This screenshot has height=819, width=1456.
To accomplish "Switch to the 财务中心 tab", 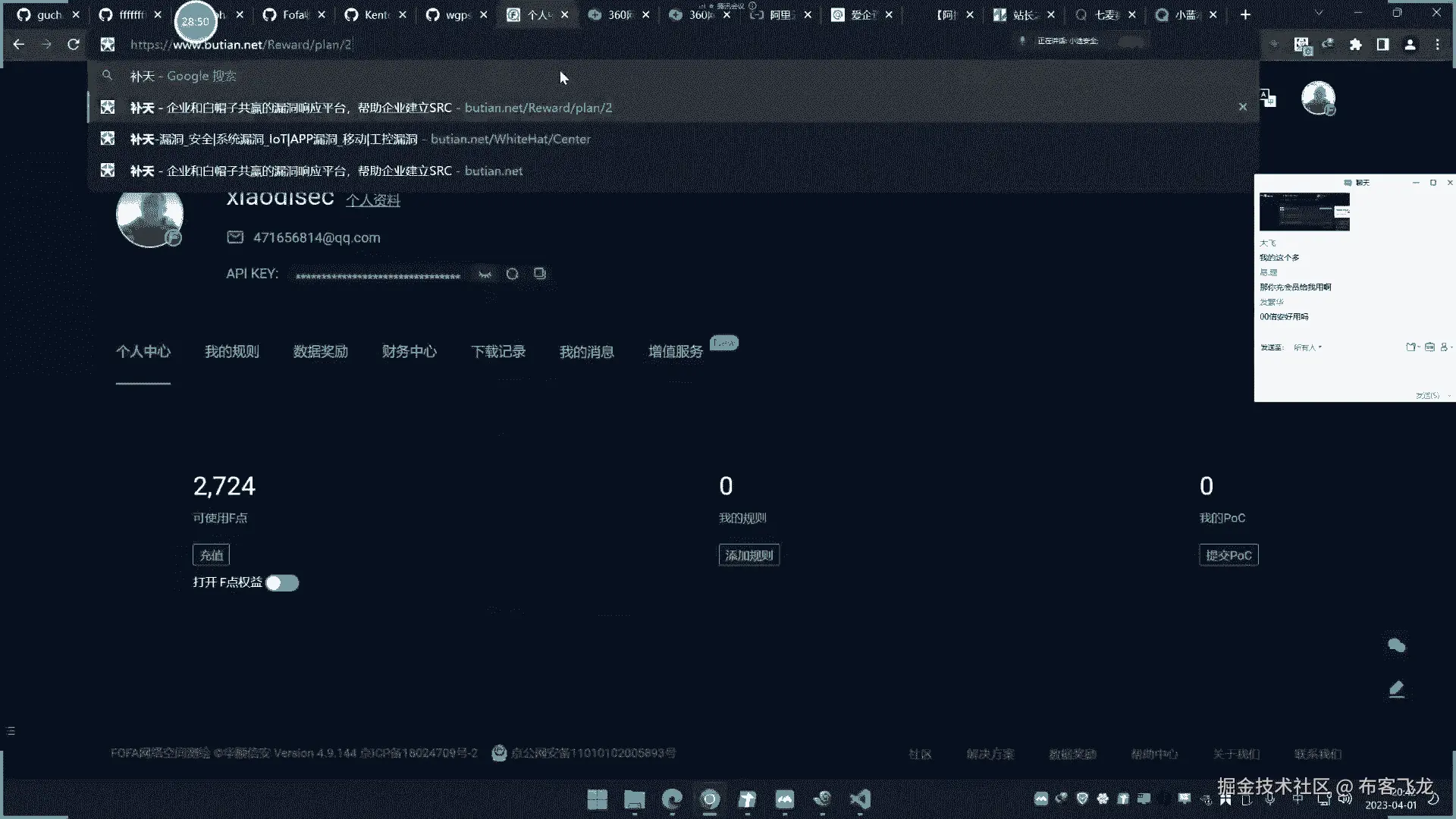I will (409, 352).
